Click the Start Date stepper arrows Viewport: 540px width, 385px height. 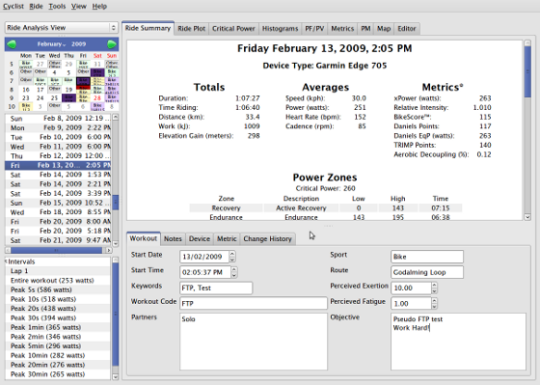pyautogui.click(x=232, y=256)
